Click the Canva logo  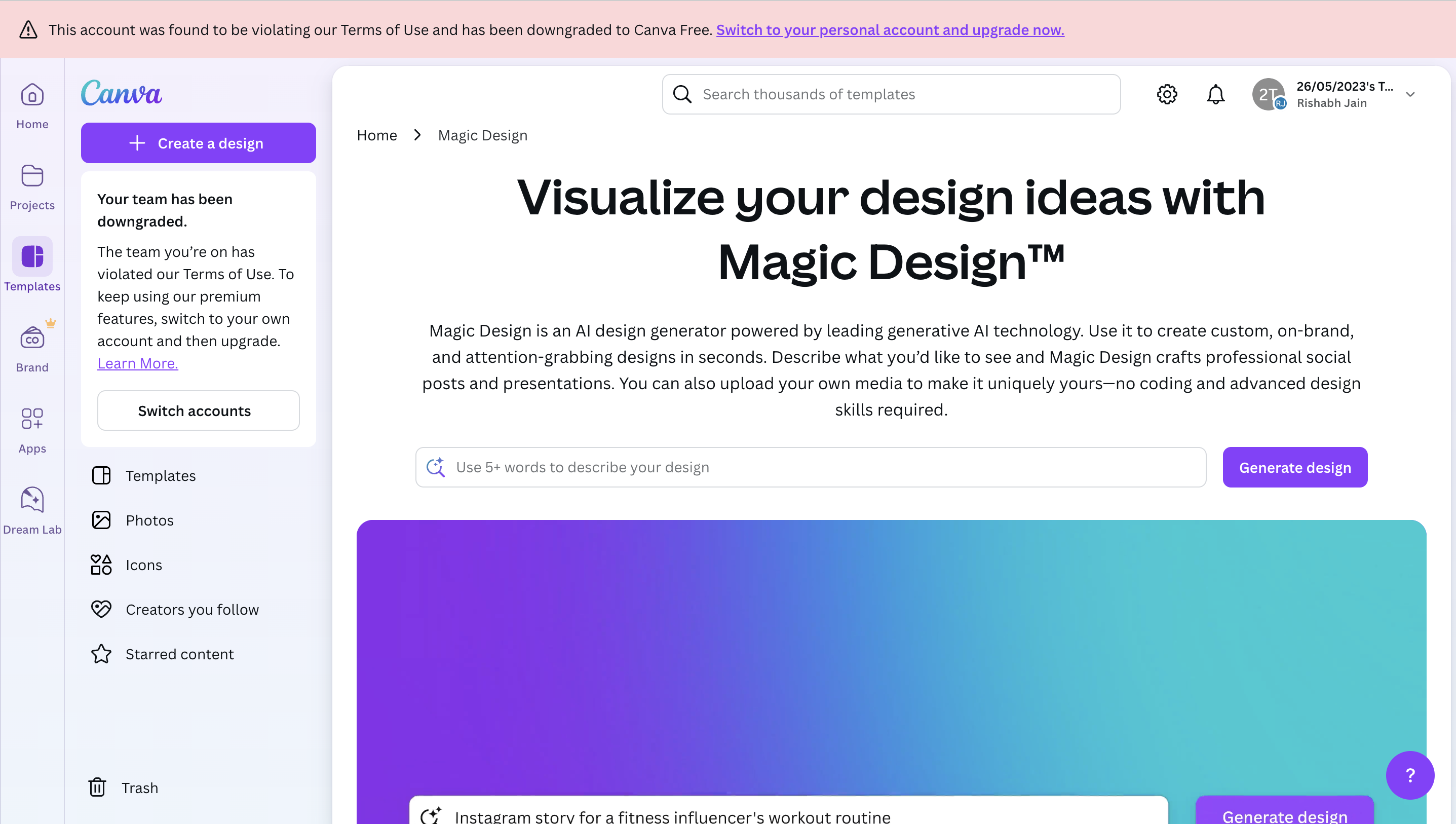point(121,93)
